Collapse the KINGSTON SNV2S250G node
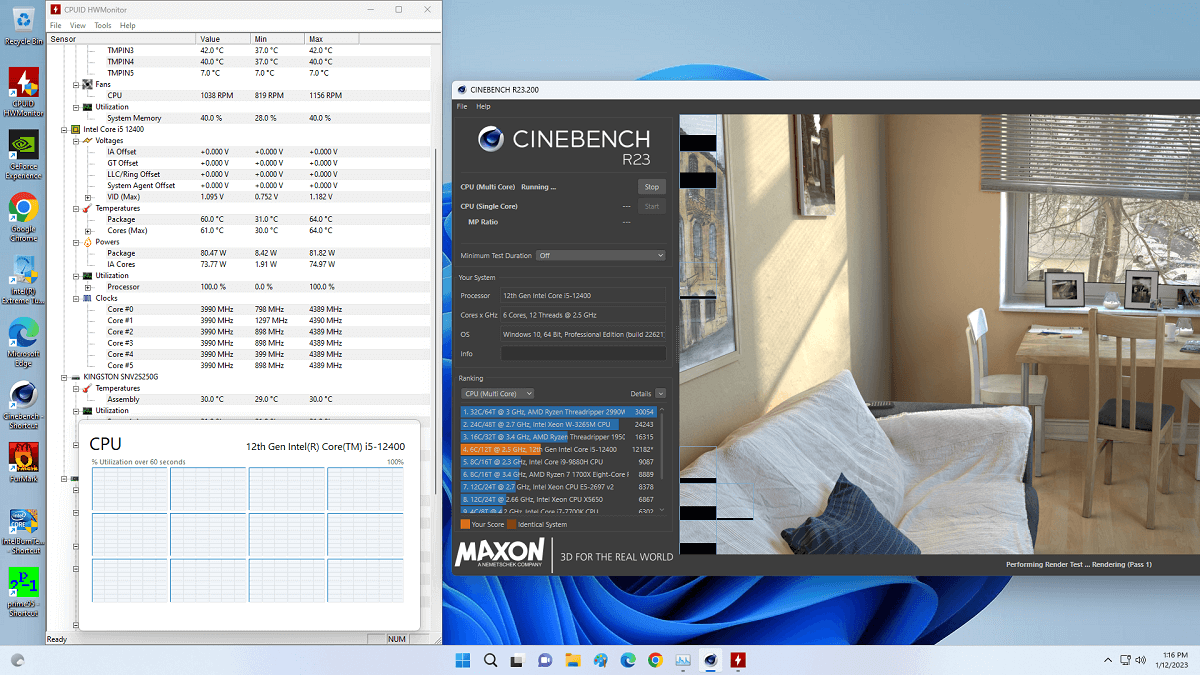Screen dimensions: 1200x675 (x=64, y=377)
